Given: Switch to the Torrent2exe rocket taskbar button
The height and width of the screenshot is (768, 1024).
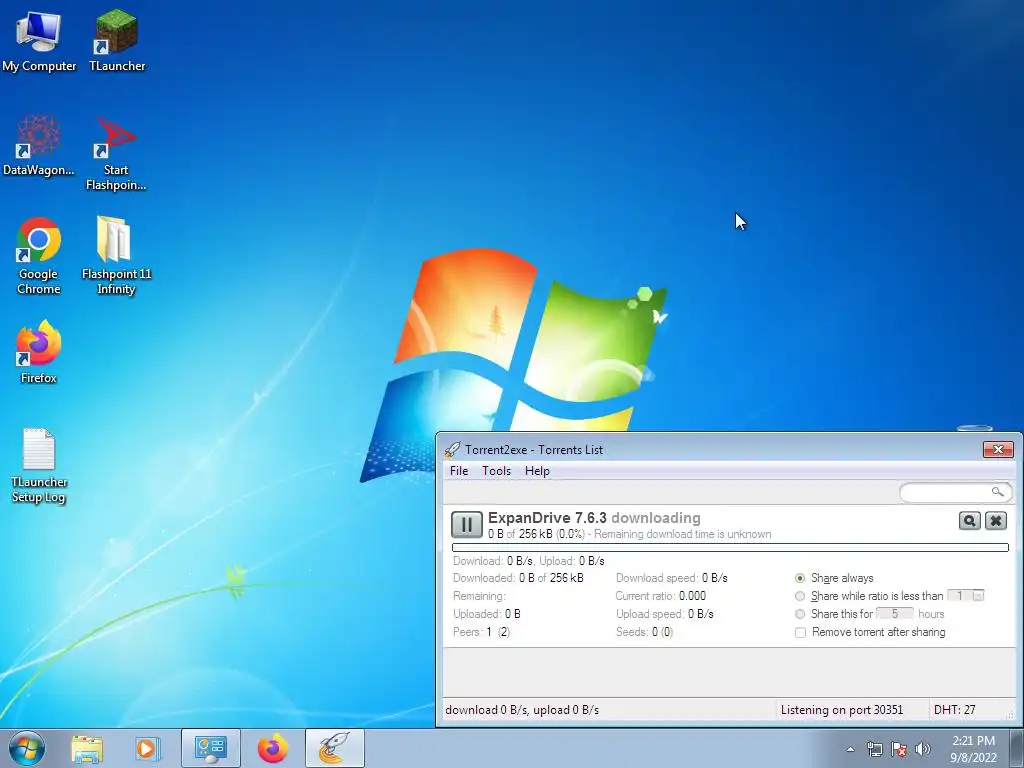Looking at the screenshot, I should coord(334,748).
